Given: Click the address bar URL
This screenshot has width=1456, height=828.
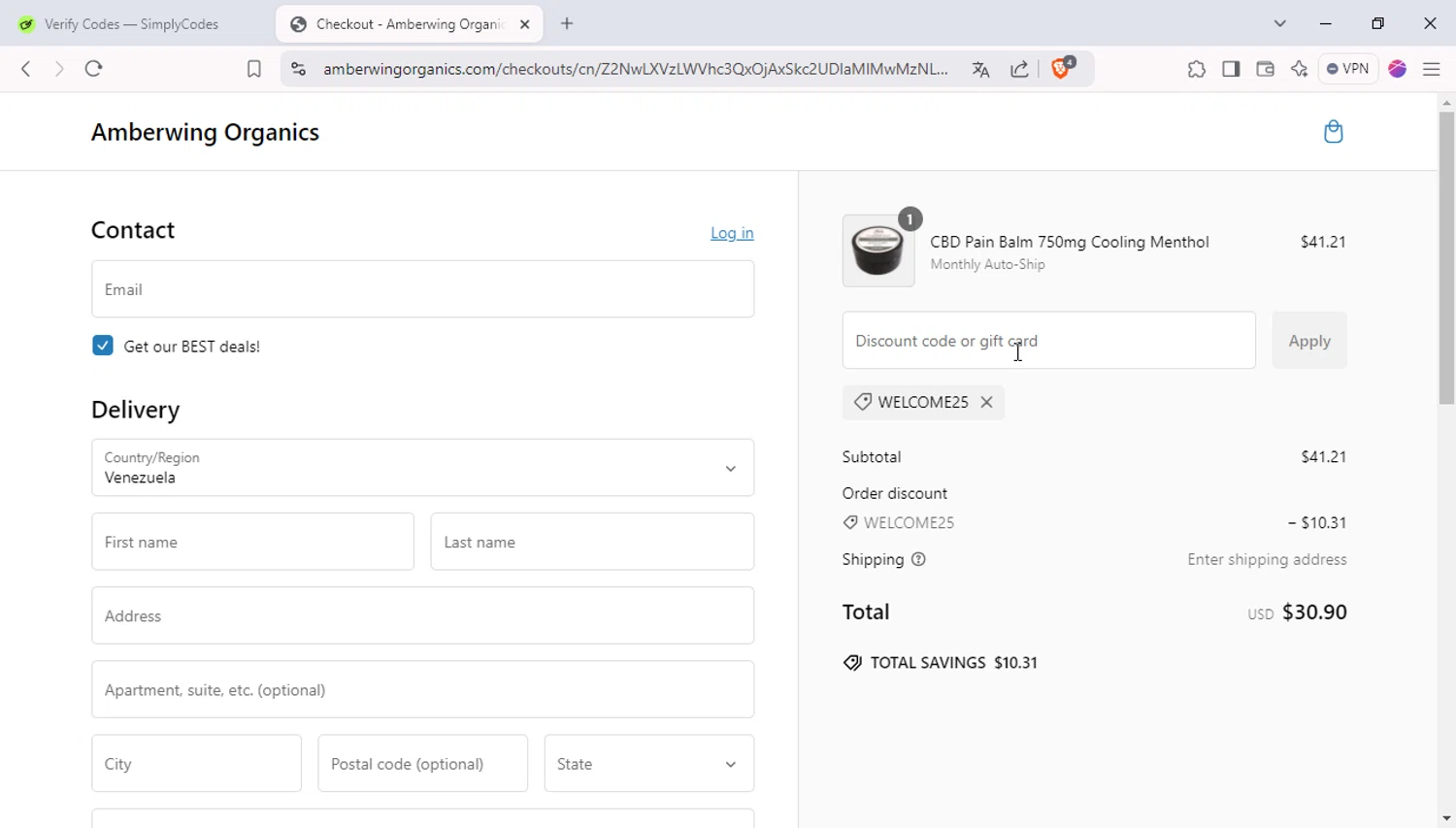Looking at the screenshot, I should point(636,69).
